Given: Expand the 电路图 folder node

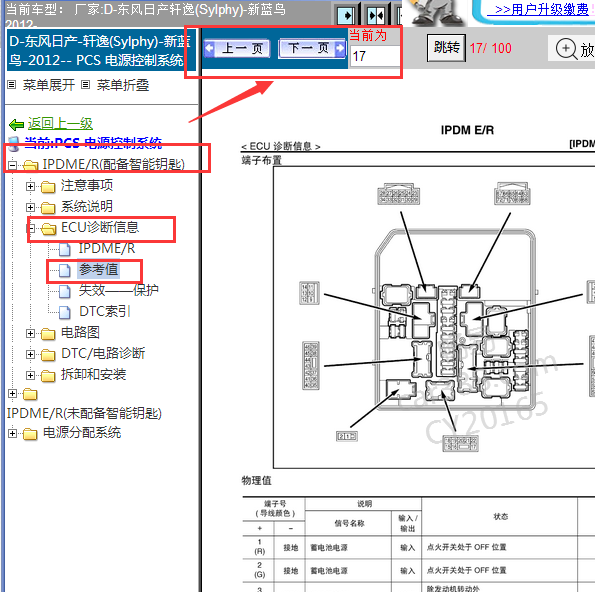Looking at the screenshot, I should click(30, 334).
